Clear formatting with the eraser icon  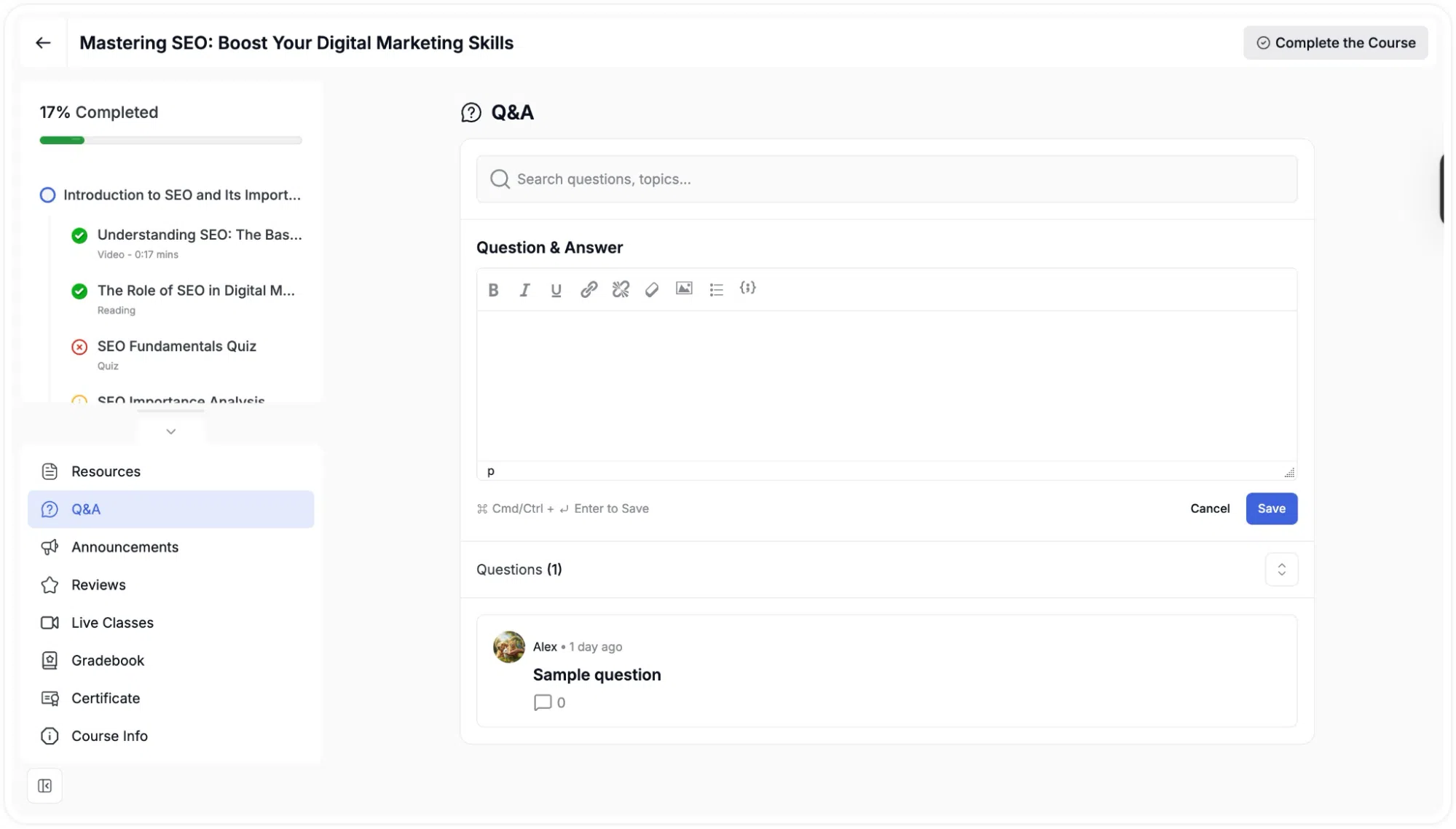[652, 289]
